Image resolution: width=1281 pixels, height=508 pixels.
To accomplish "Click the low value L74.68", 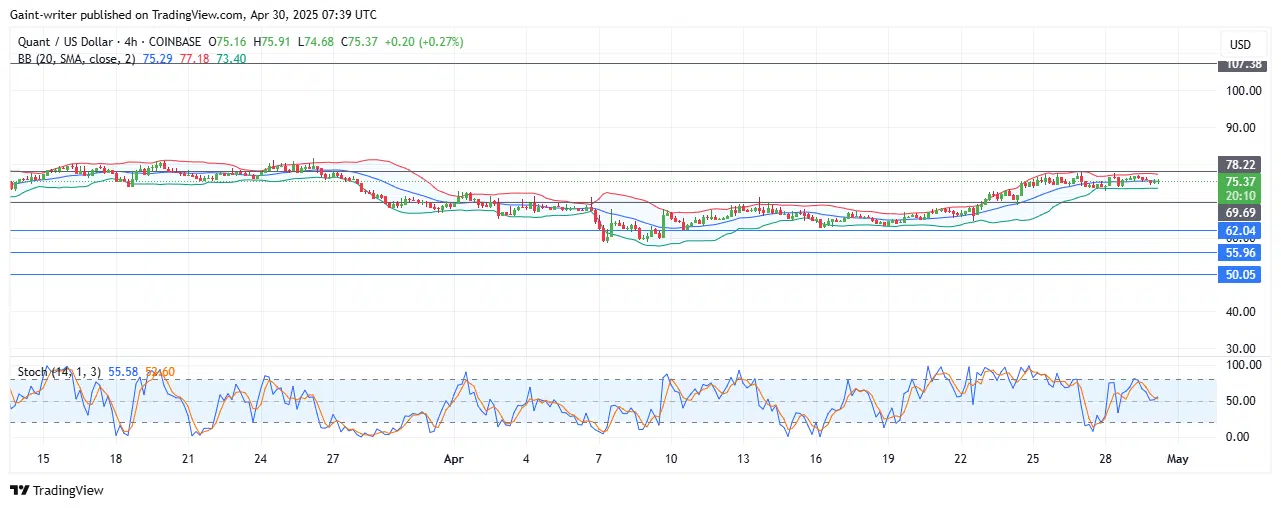I will tap(318, 42).
